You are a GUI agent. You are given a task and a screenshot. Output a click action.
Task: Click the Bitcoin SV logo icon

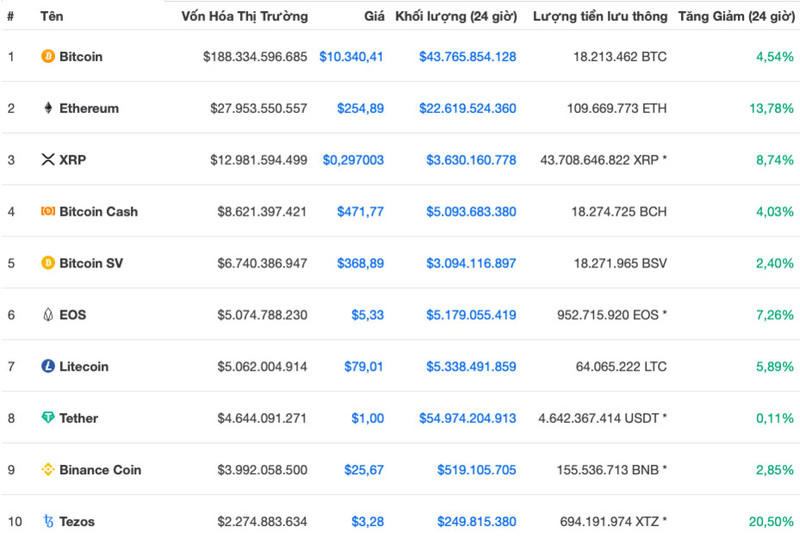click(x=48, y=263)
